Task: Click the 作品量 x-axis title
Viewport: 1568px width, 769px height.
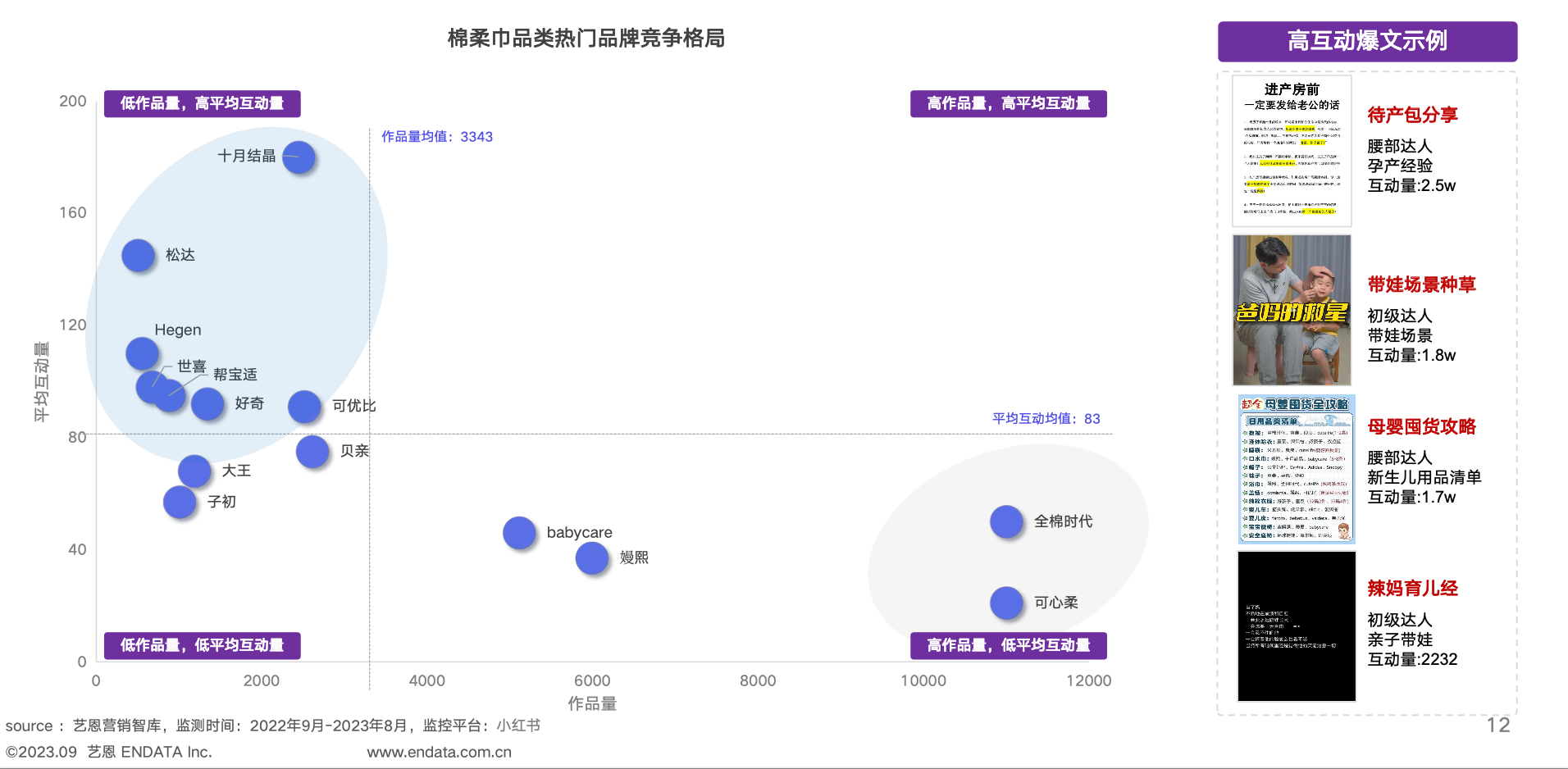Action: (592, 703)
